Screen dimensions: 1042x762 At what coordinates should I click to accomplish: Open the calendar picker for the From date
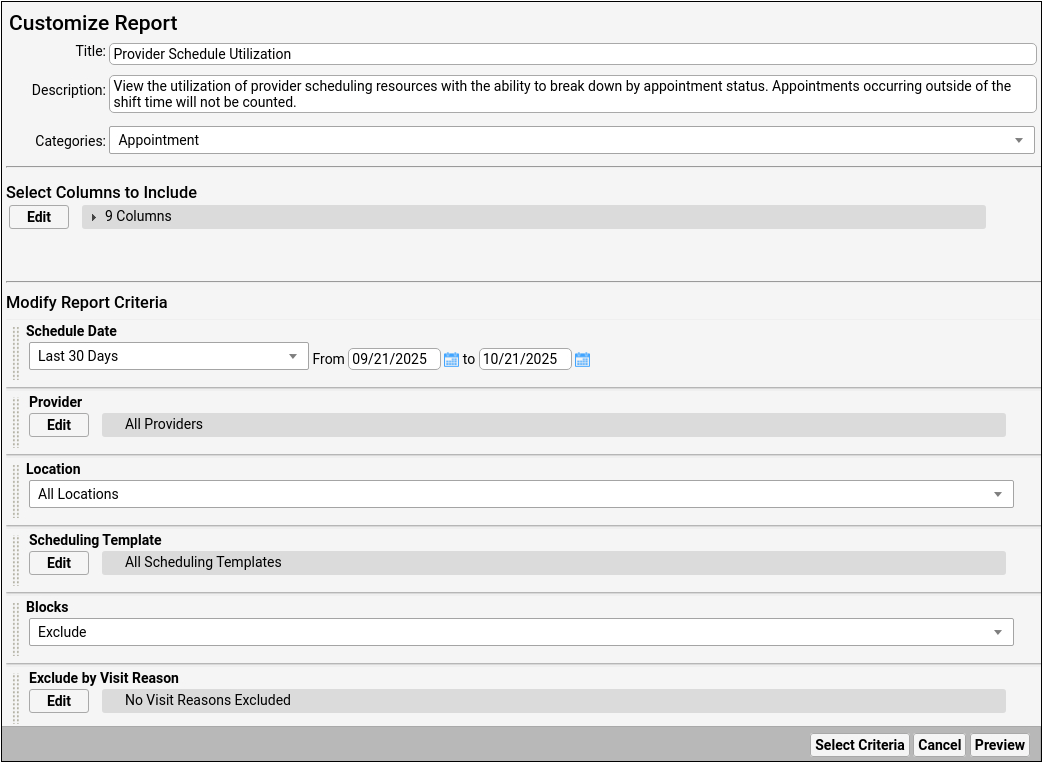coord(451,360)
